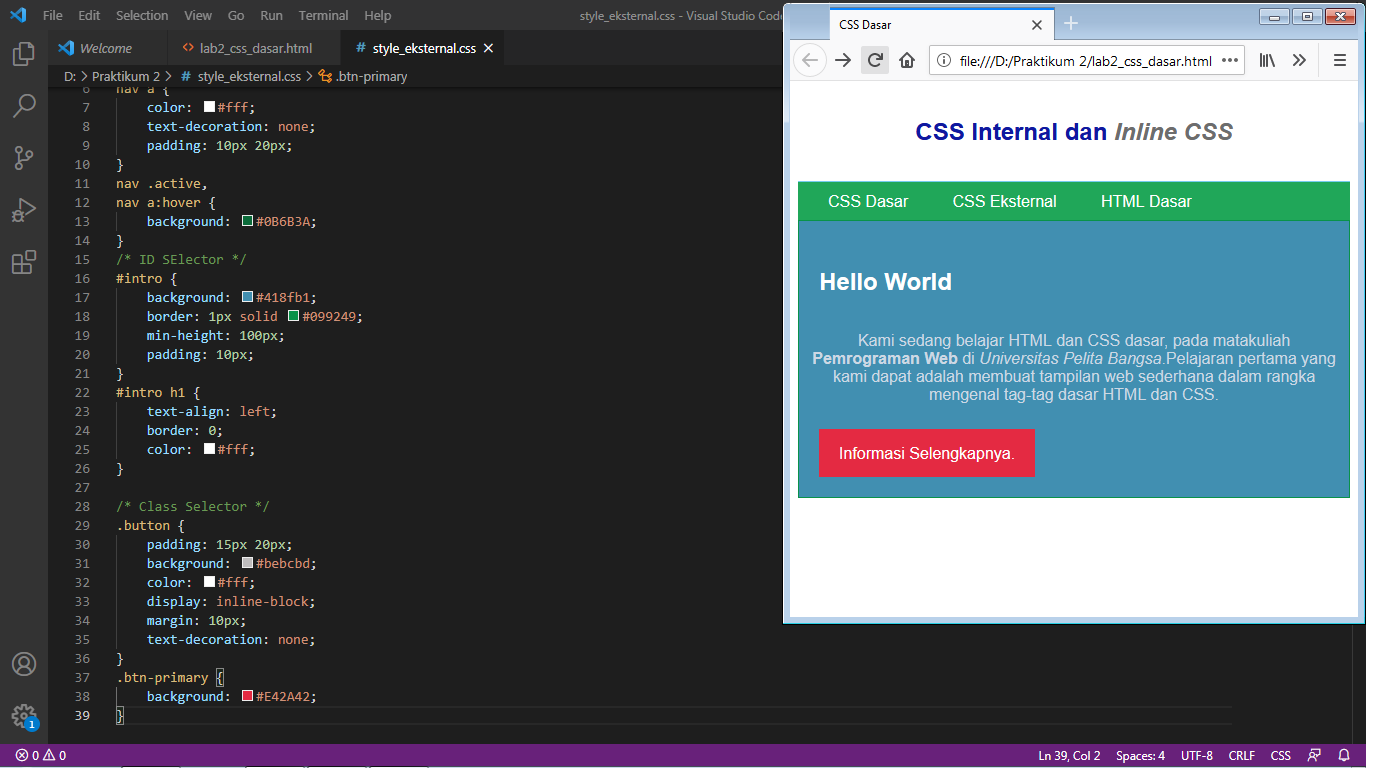The width and height of the screenshot is (1374, 776).
Task: Reload the page in Firefox
Action: tap(874, 60)
